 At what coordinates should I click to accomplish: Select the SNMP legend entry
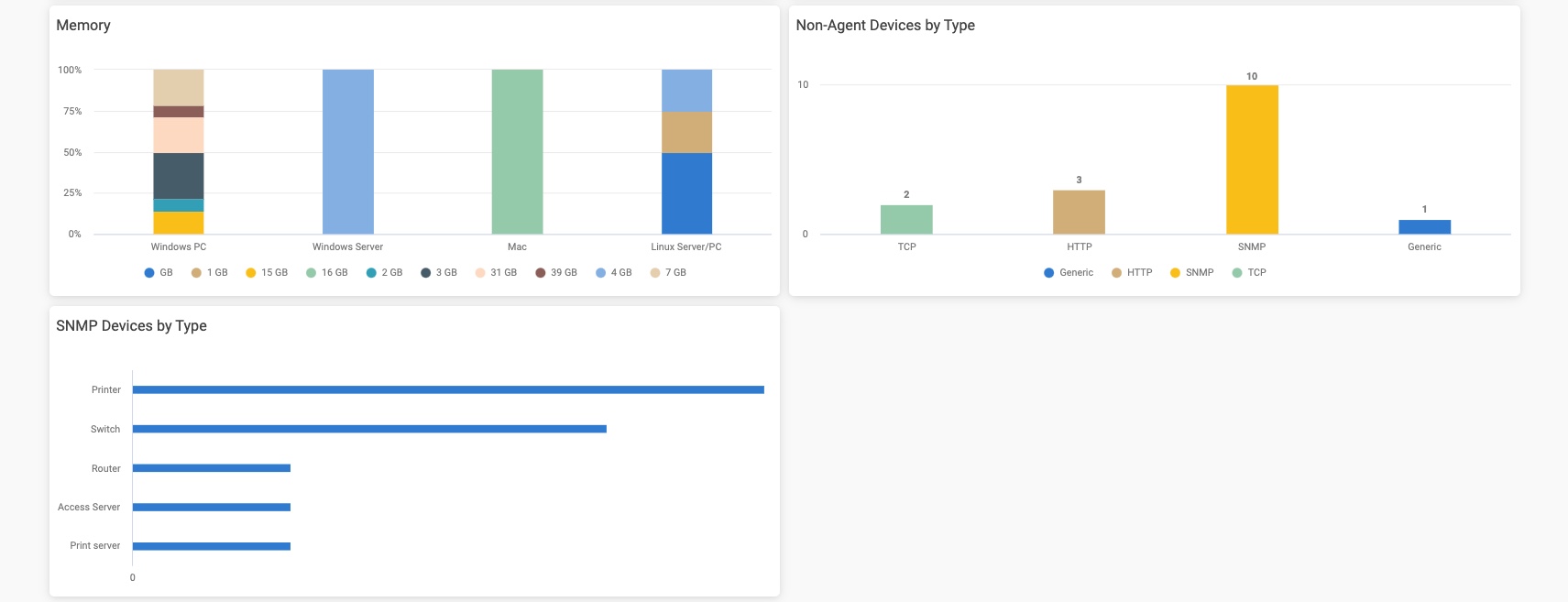pyautogui.click(x=1191, y=272)
